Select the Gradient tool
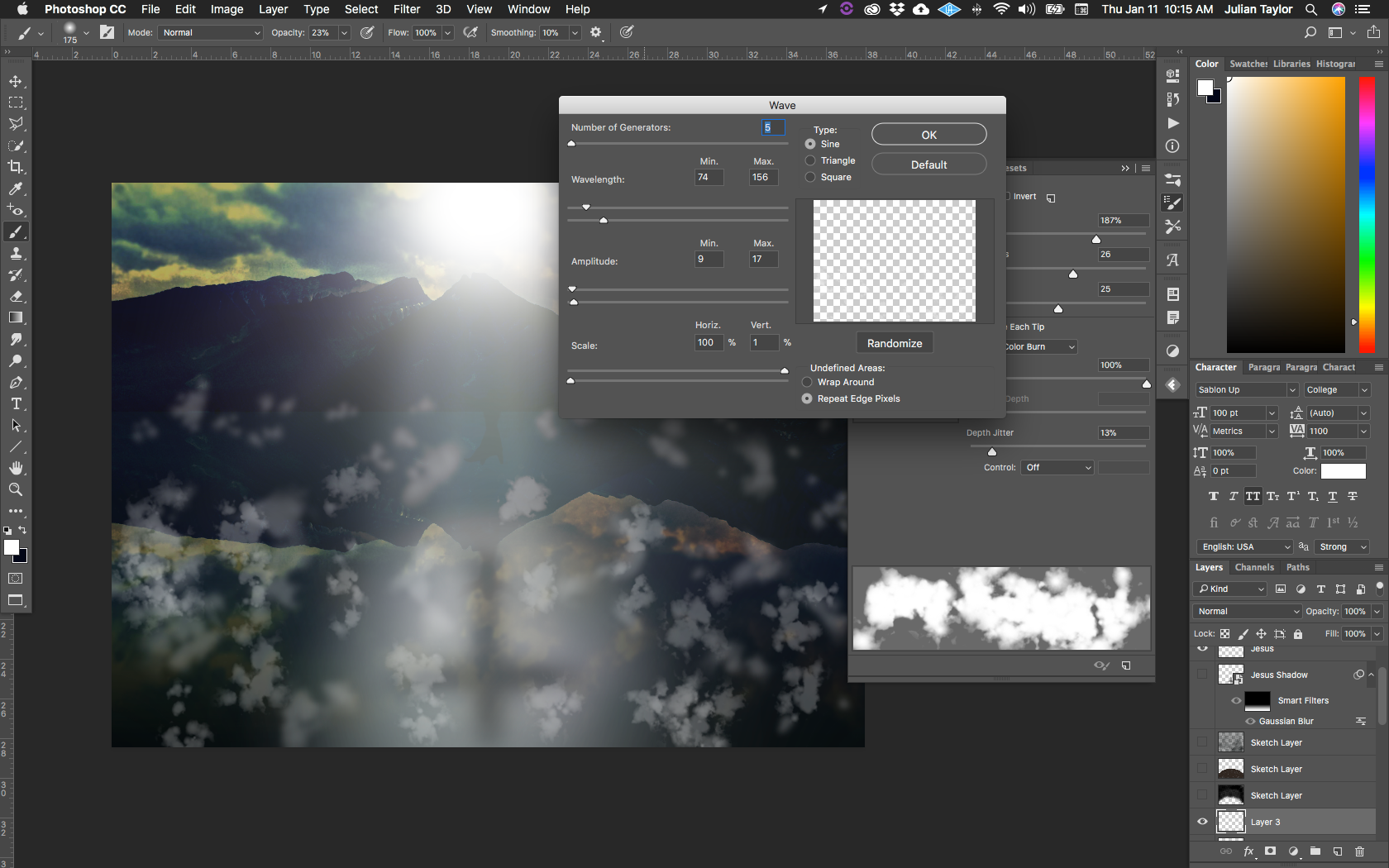This screenshot has height=868, width=1389. pos(16,317)
